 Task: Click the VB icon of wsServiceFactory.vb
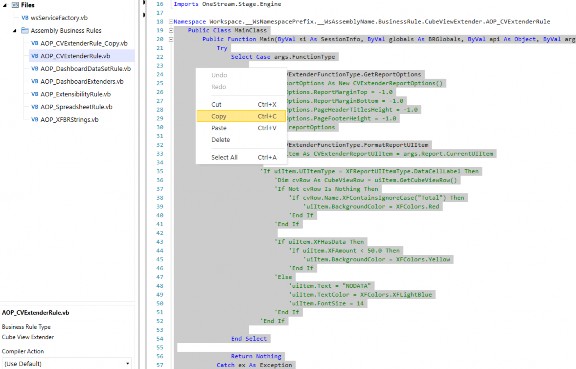tap(25, 18)
